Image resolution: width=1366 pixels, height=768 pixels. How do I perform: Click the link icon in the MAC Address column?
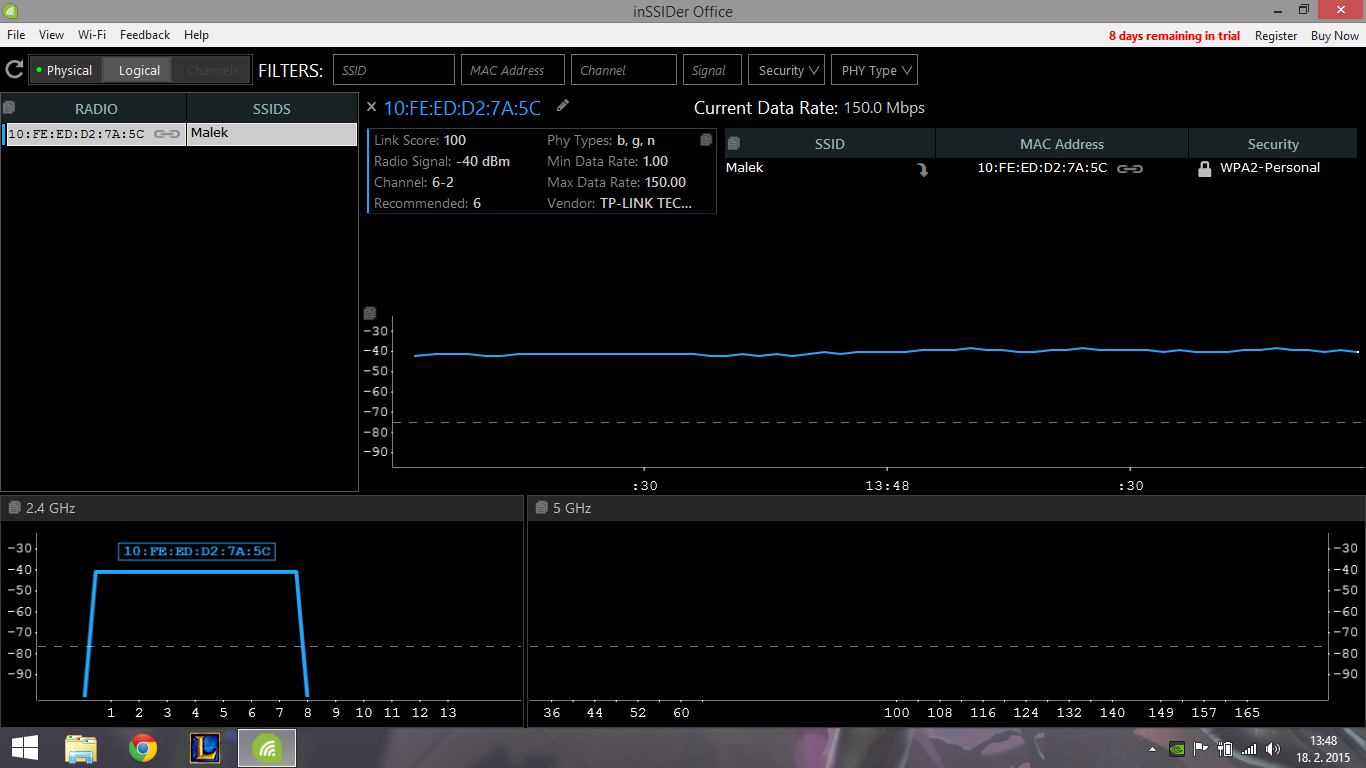coord(1130,168)
